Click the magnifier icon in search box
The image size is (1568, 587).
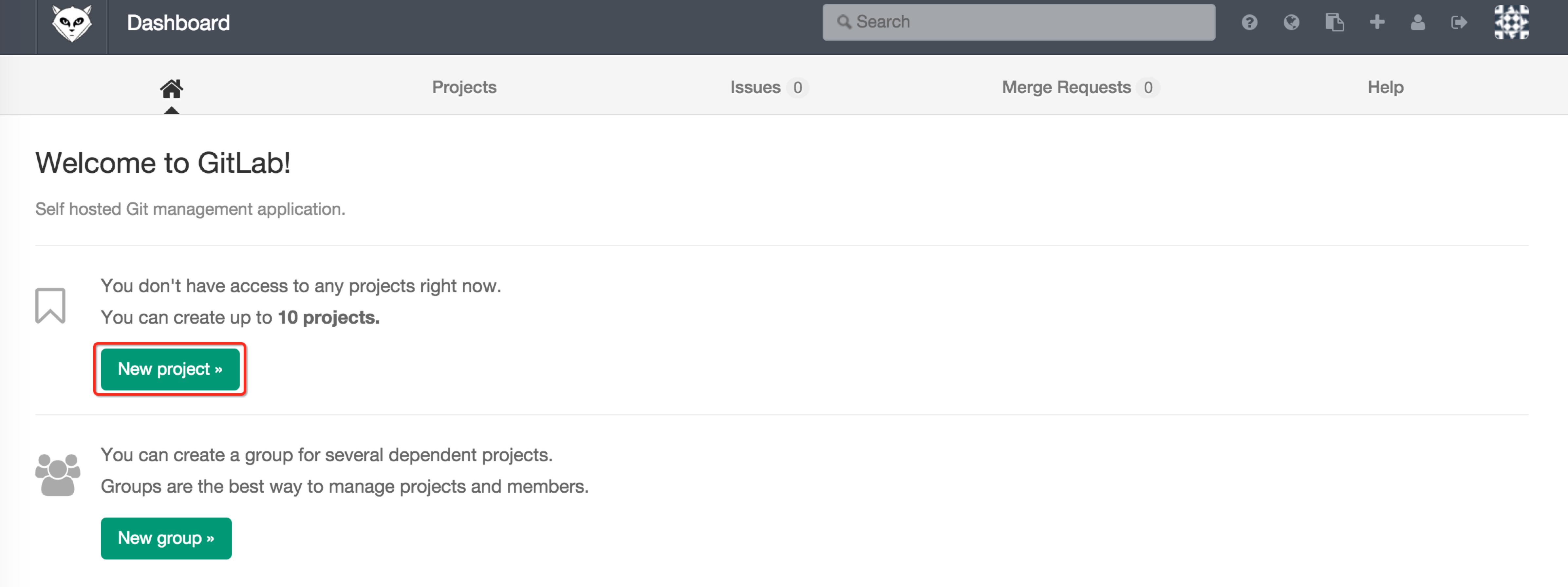[844, 23]
